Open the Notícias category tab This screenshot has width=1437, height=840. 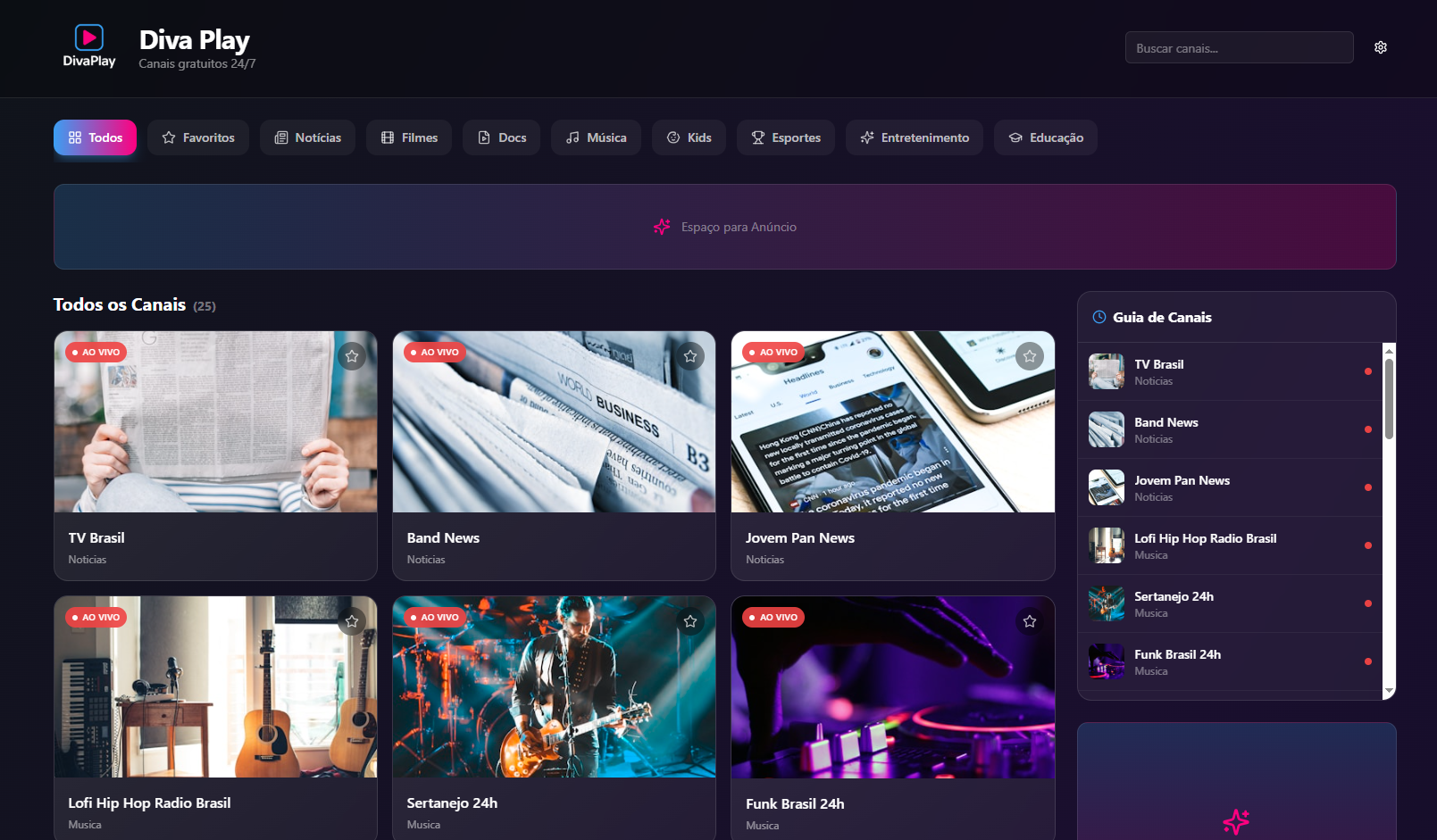[x=307, y=137]
